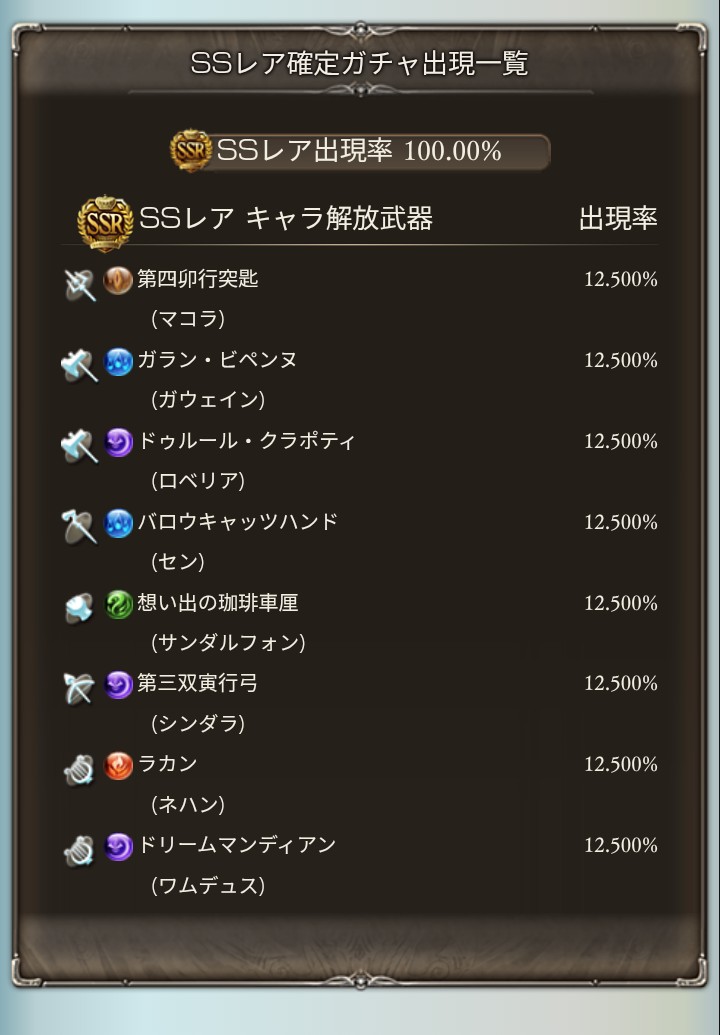Click the axe weapon icon for ガラン・ビペンヌ
The height and width of the screenshot is (1035, 720).
[79, 366]
